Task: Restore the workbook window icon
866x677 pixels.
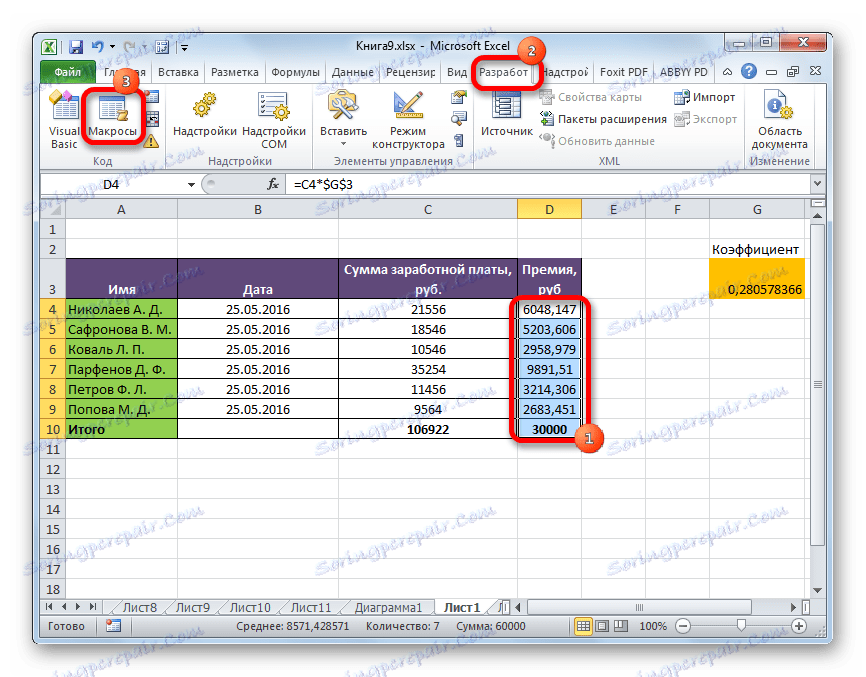Action: tap(793, 72)
